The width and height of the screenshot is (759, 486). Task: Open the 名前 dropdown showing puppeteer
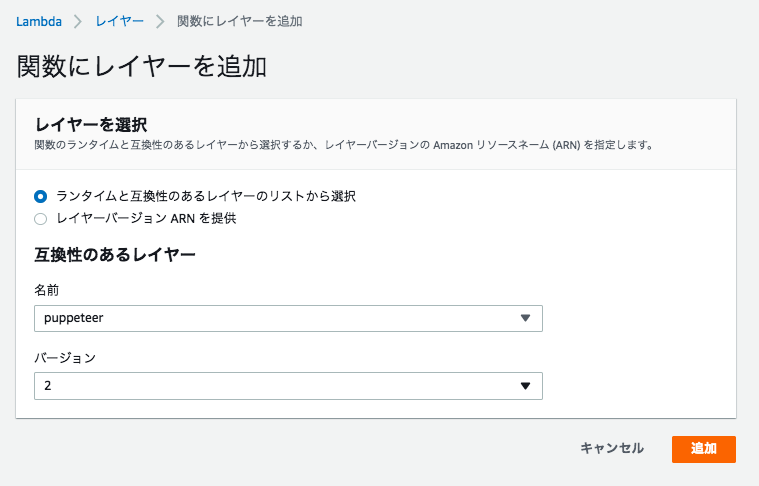(x=288, y=318)
